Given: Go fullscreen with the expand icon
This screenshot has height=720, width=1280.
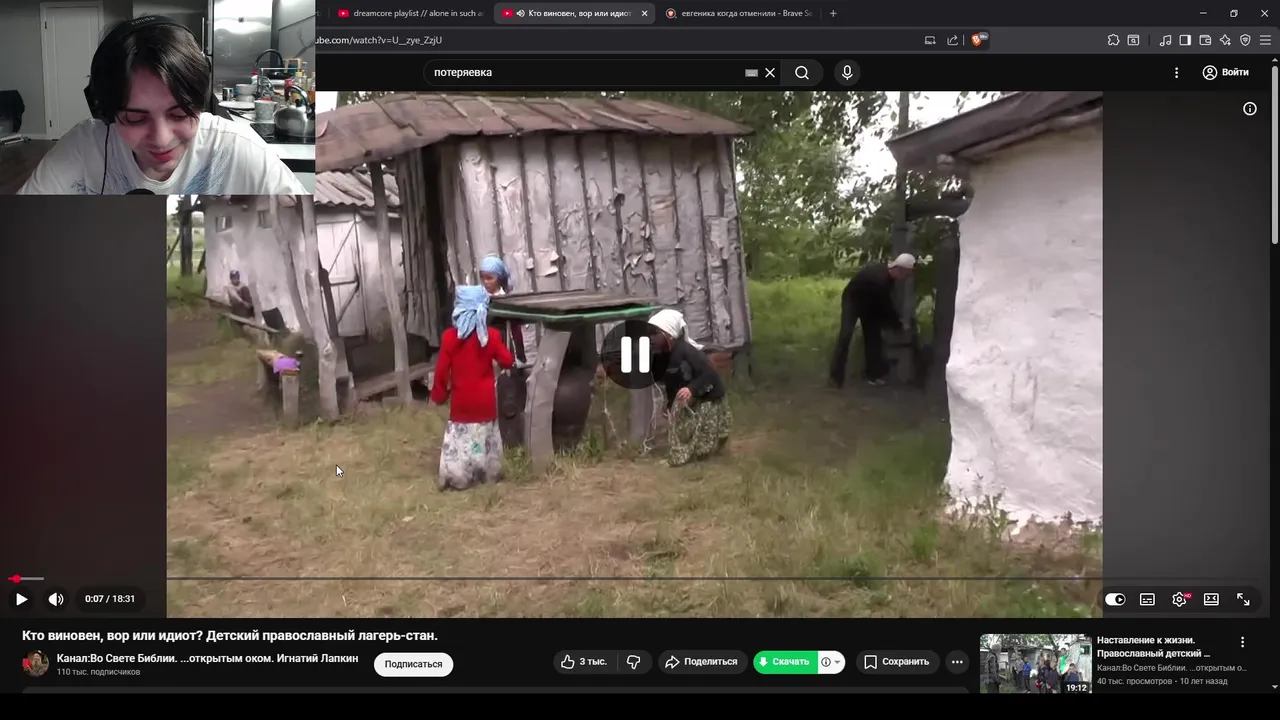Looking at the screenshot, I should 1243,599.
